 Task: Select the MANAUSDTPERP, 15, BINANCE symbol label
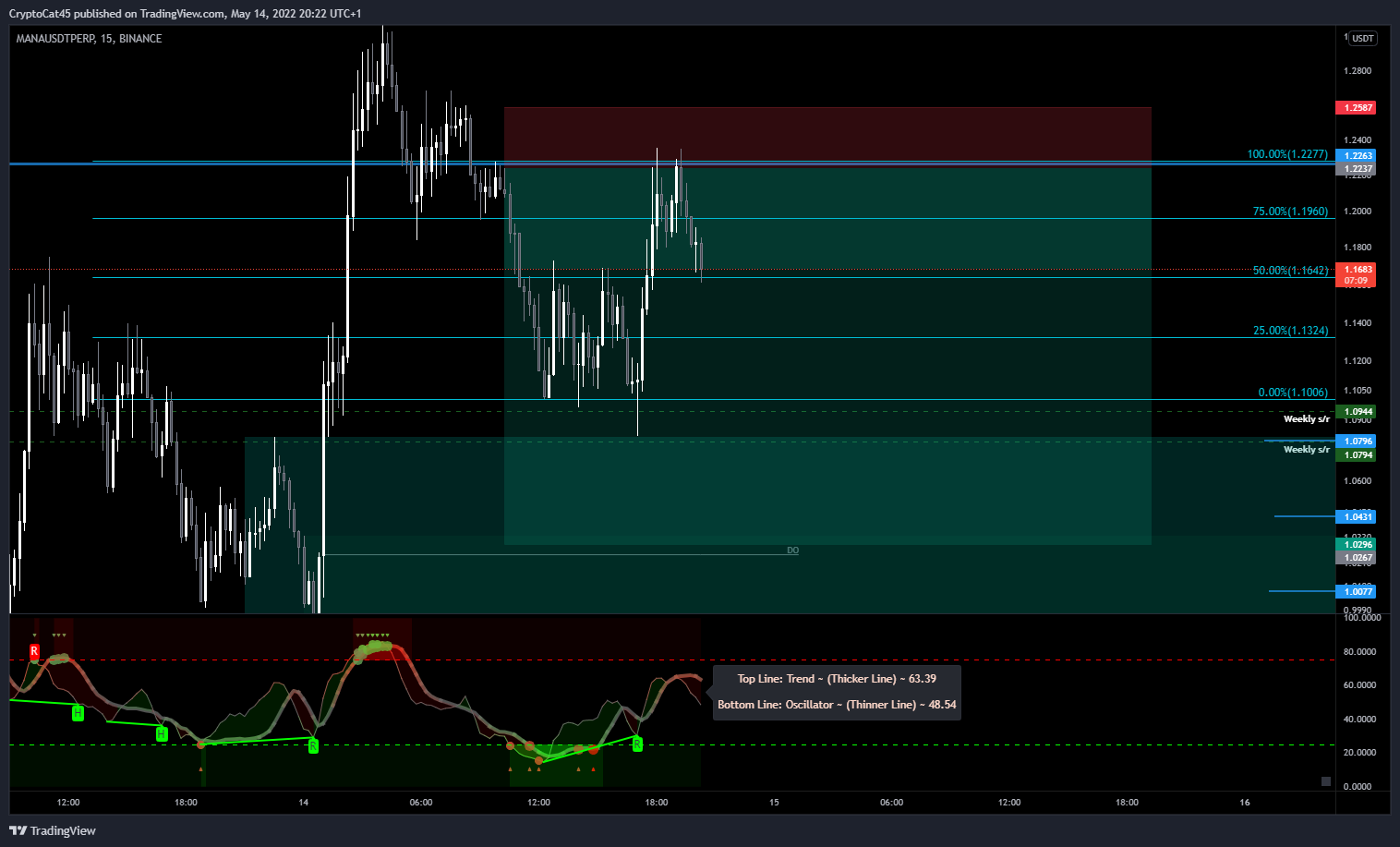(89, 39)
